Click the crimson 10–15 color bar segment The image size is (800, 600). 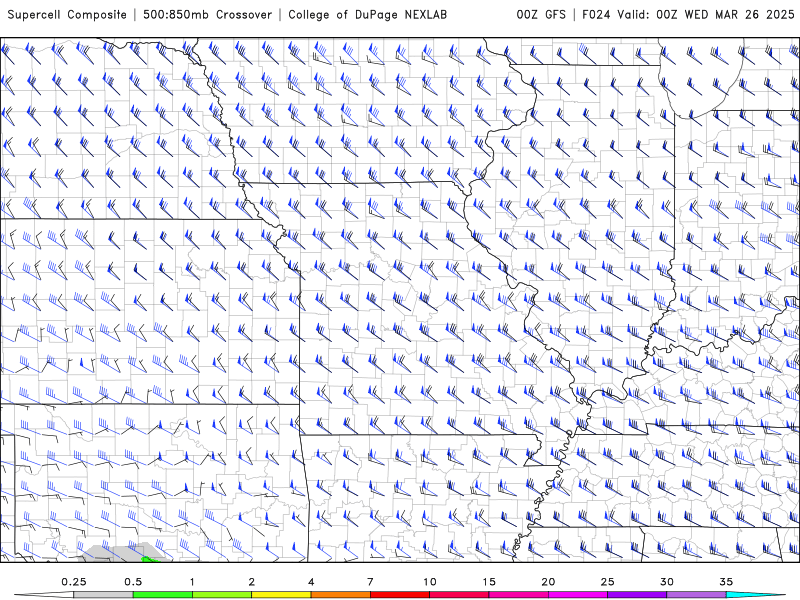coord(459,595)
